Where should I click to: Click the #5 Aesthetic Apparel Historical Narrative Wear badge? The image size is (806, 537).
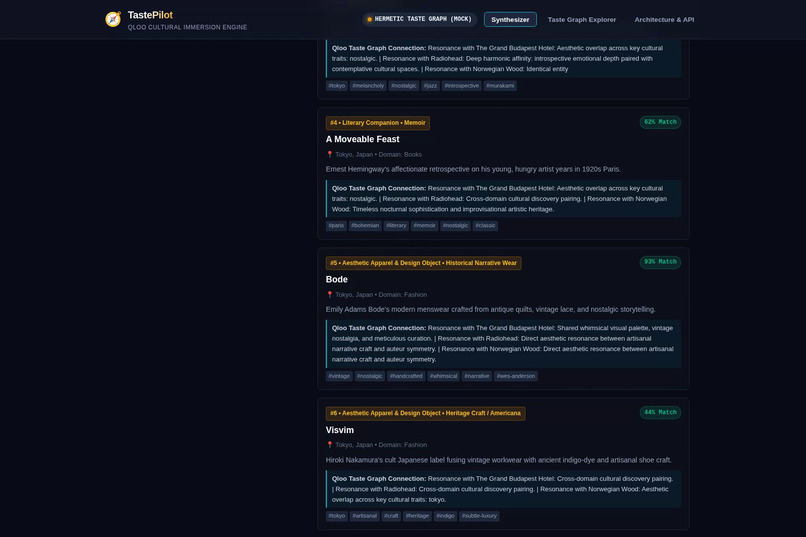tap(424, 263)
